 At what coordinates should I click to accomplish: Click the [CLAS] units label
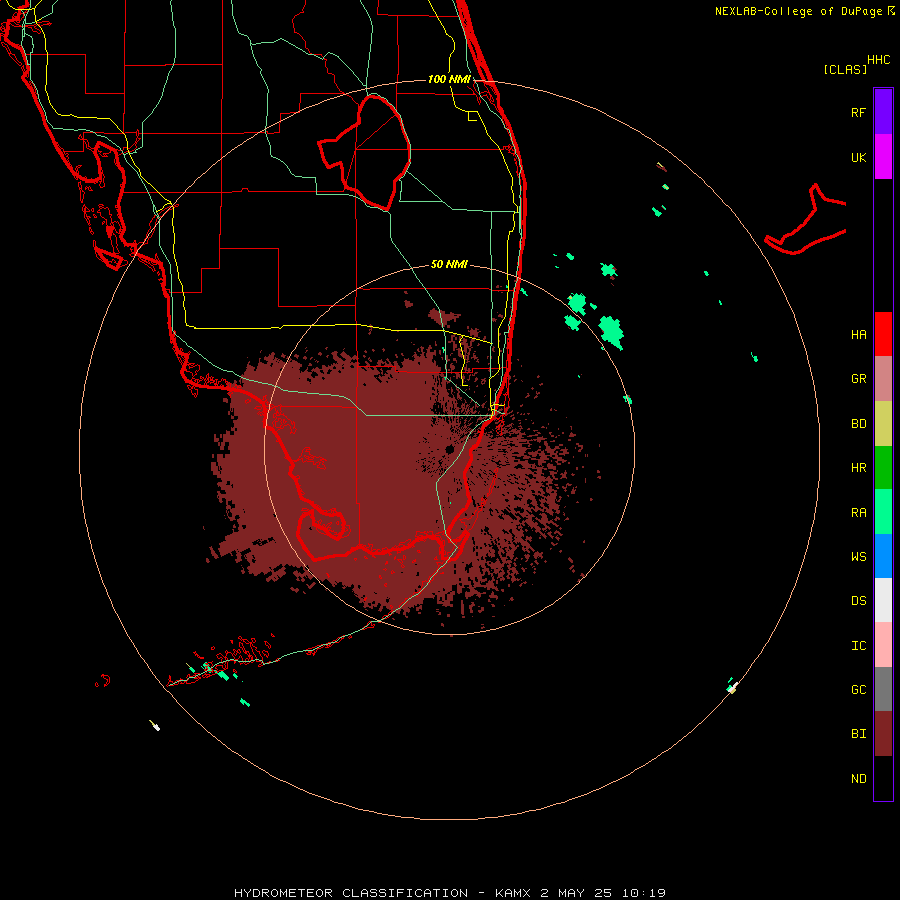[844, 69]
